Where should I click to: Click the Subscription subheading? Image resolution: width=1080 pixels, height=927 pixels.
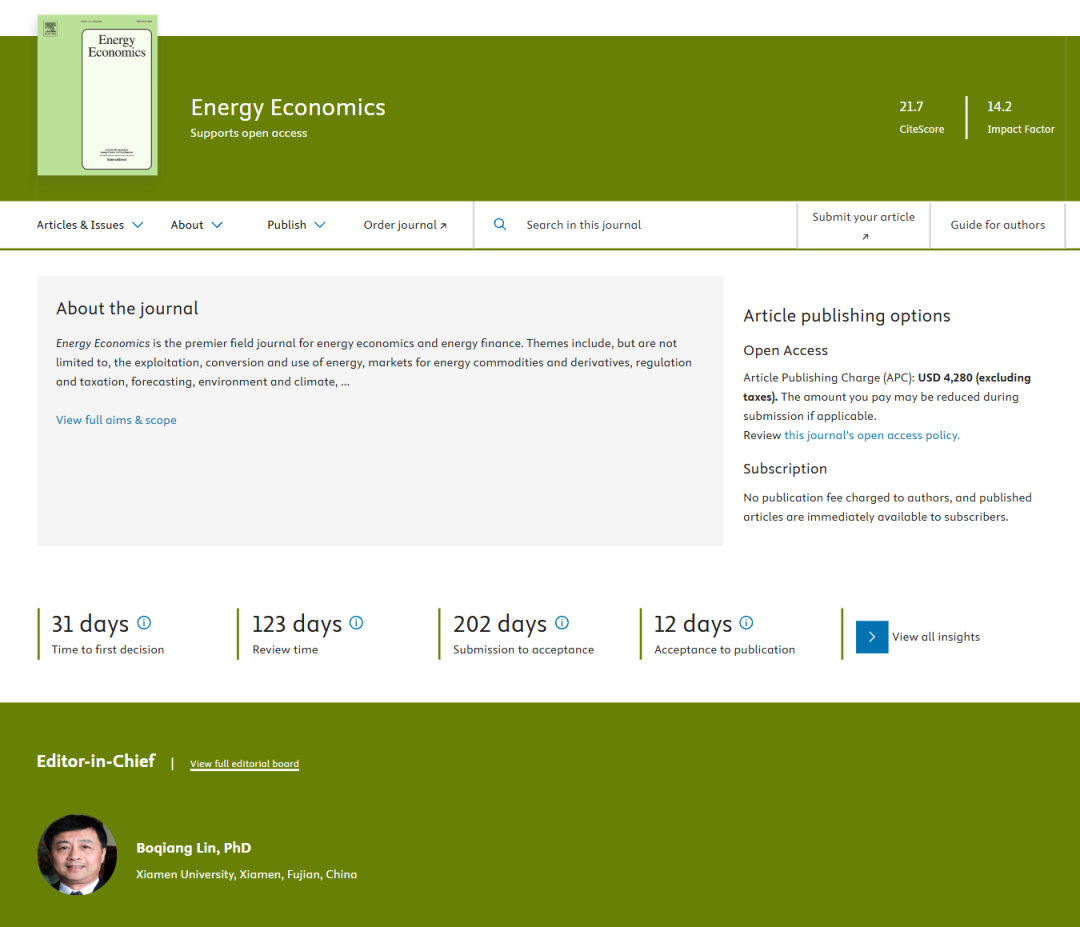pos(785,469)
